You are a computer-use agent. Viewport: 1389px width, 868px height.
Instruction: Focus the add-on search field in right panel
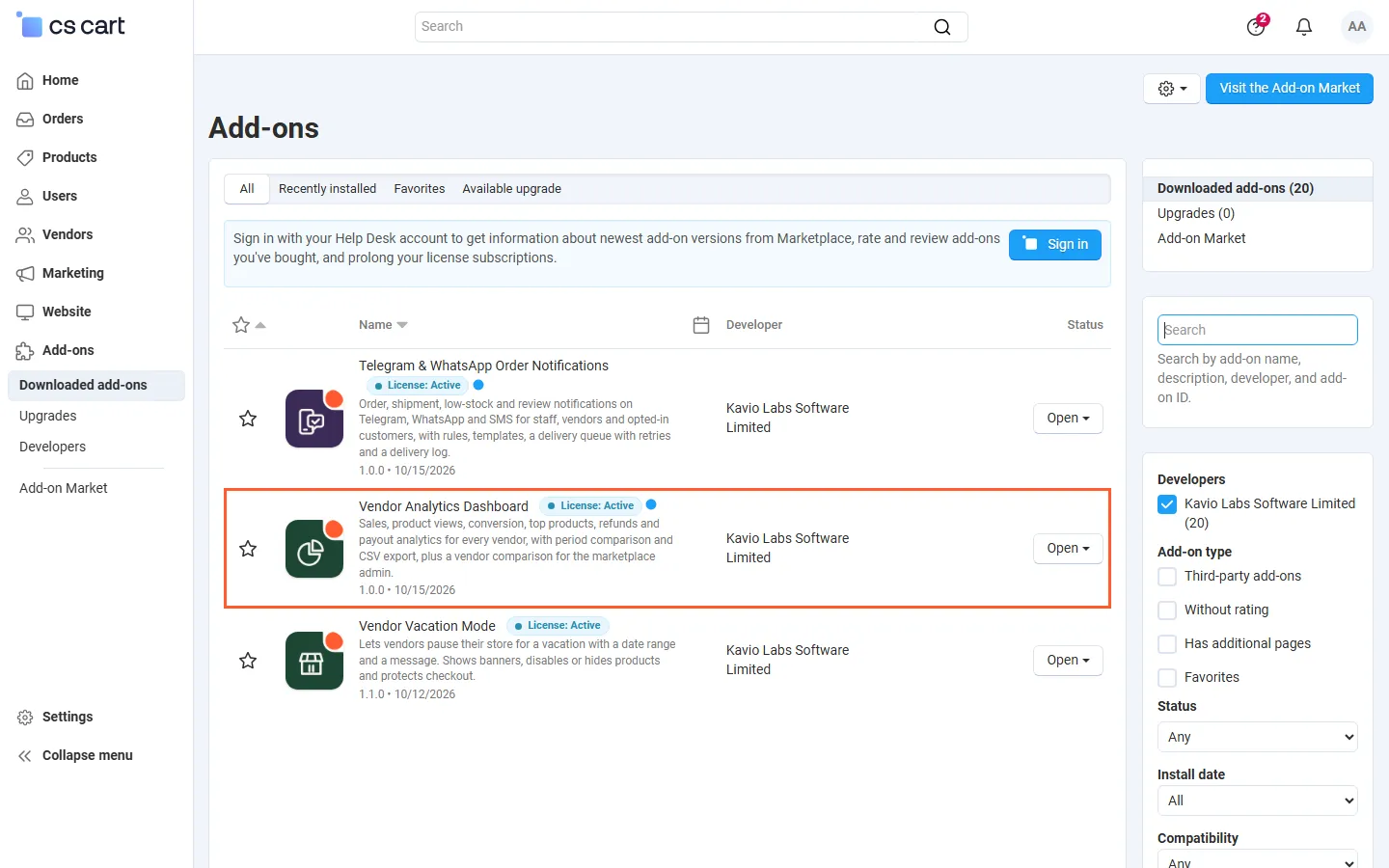point(1258,330)
